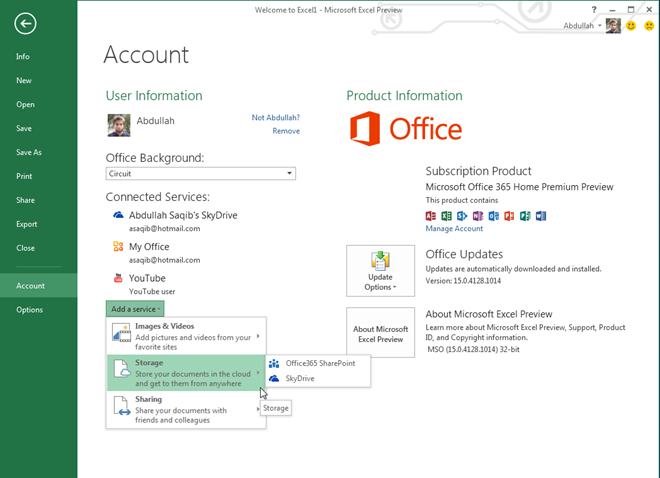
Task: Click Abdullah Saqib's SkyDrive service name
Action: point(183,215)
